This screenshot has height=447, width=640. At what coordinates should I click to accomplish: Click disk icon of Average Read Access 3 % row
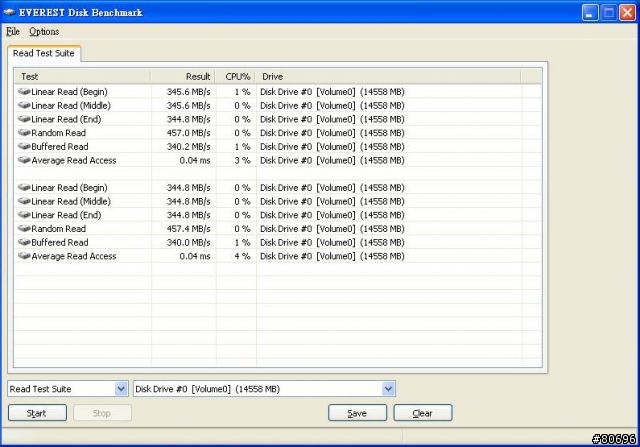tap(24, 160)
